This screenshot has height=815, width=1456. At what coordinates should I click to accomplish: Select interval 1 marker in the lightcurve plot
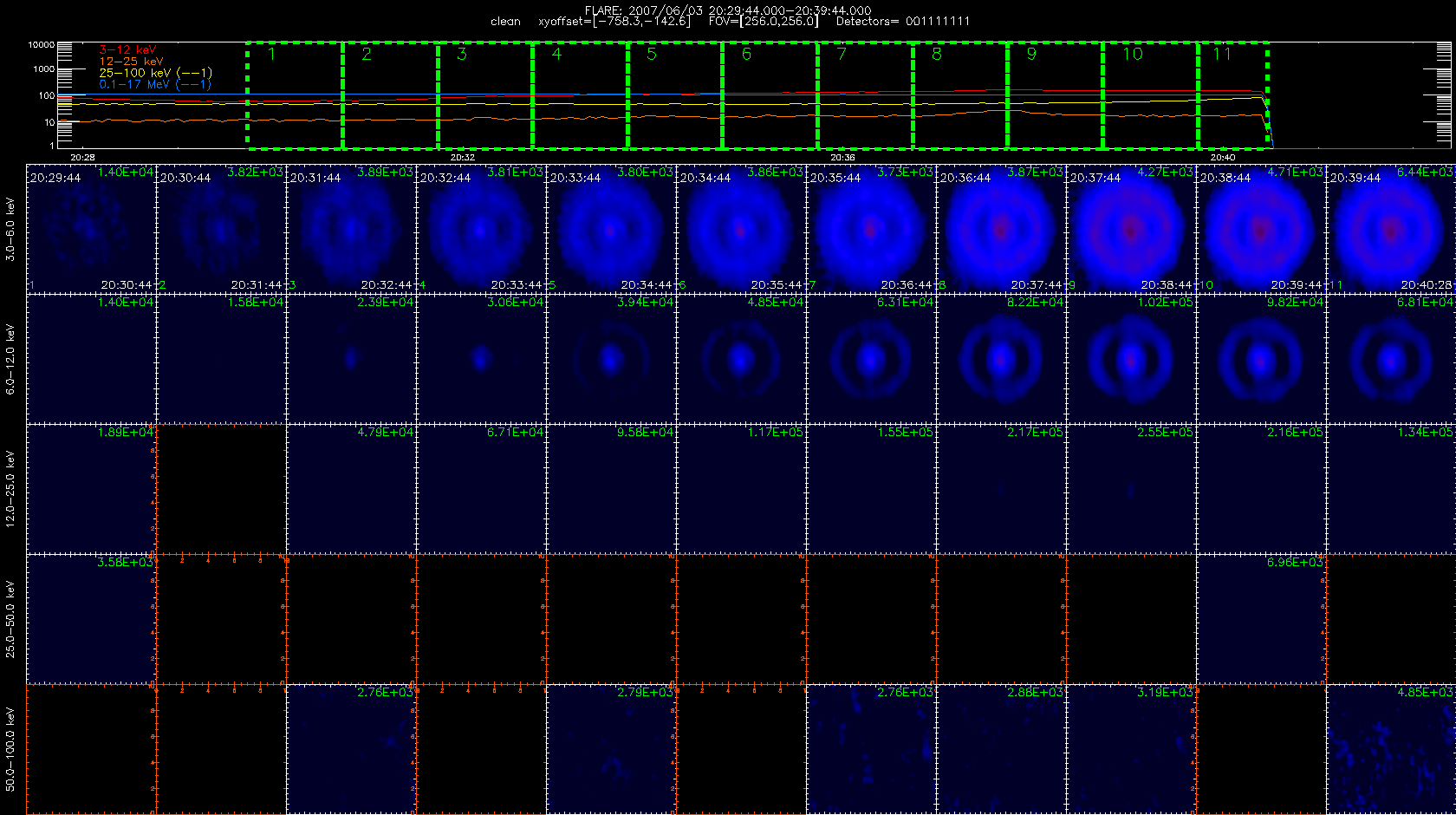(271, 55)
